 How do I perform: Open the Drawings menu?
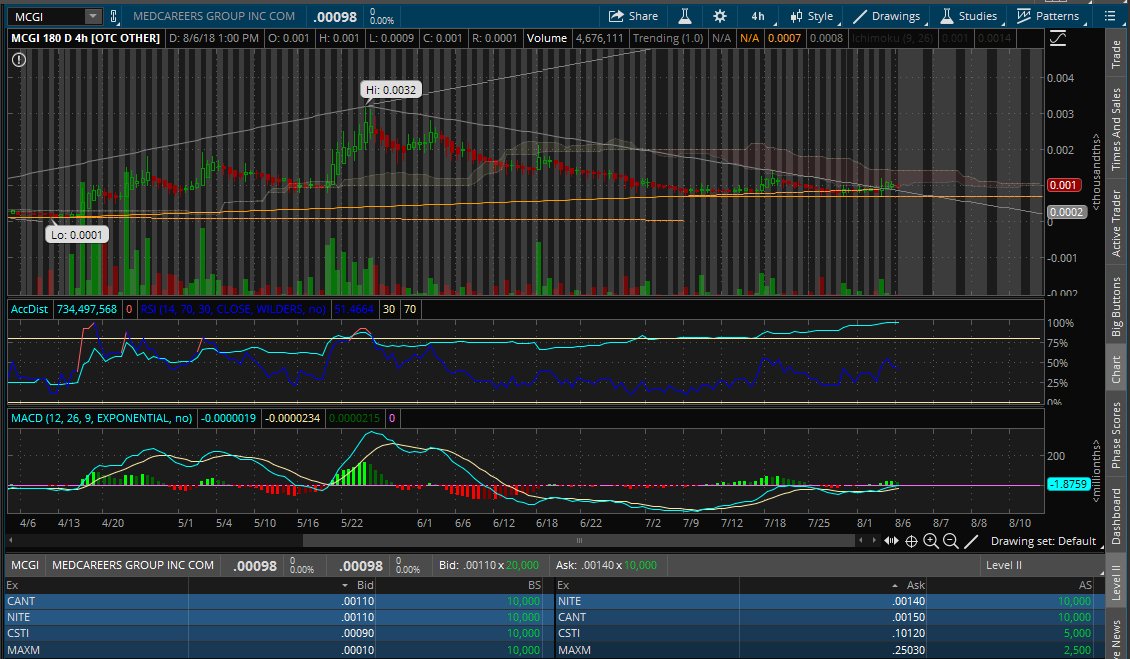(886, 16)
